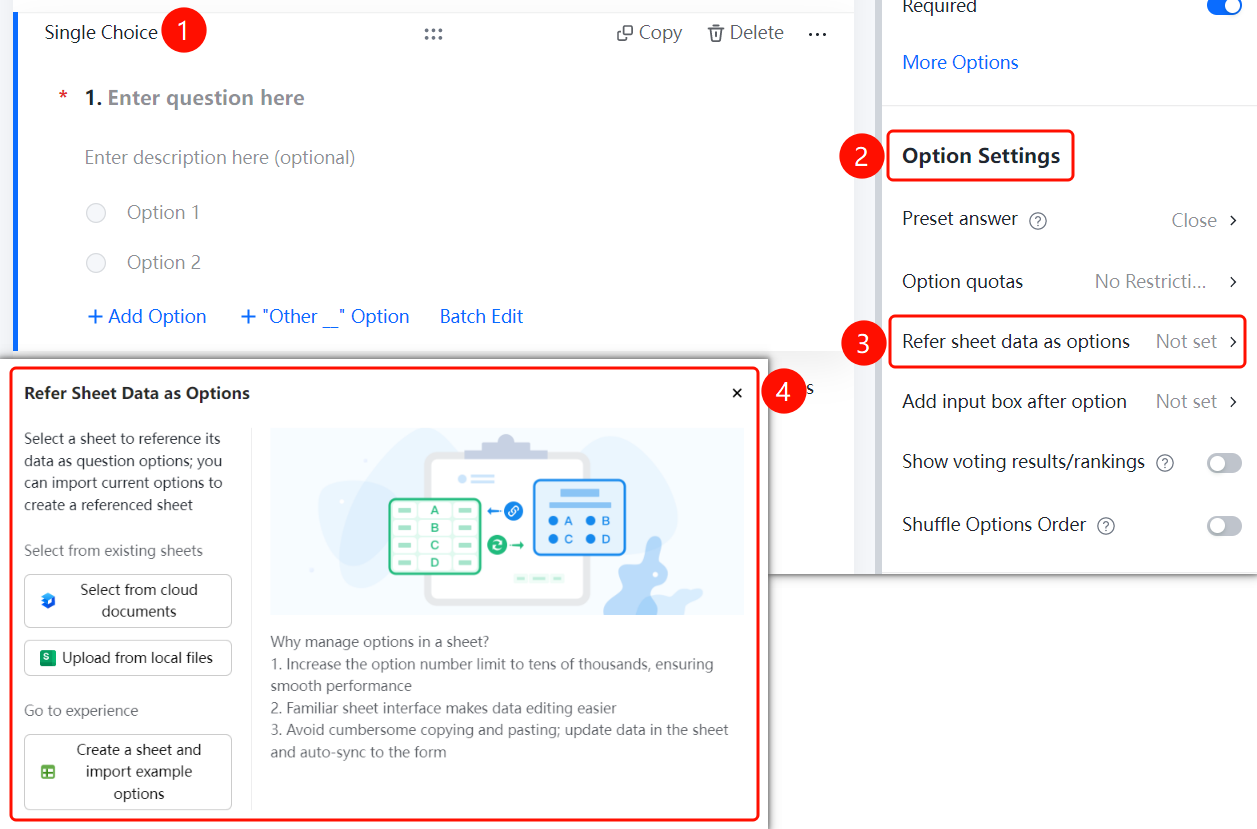Click help icon next to Shuffle Options Order
Image resolution: width=1257 pixels, height=829 pixels.
click(x=1105, y=526)
